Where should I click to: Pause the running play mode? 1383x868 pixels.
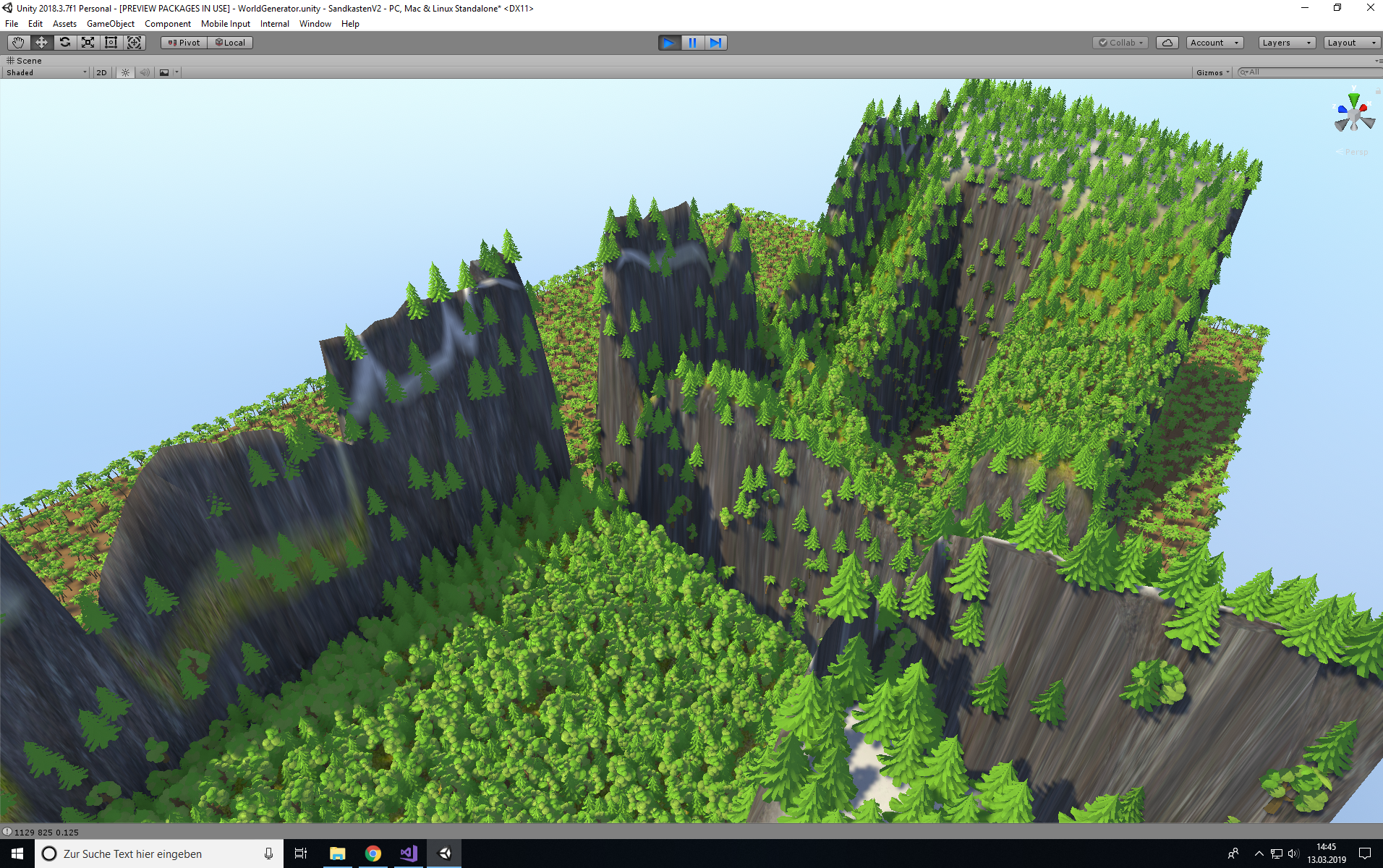[692, 43]
